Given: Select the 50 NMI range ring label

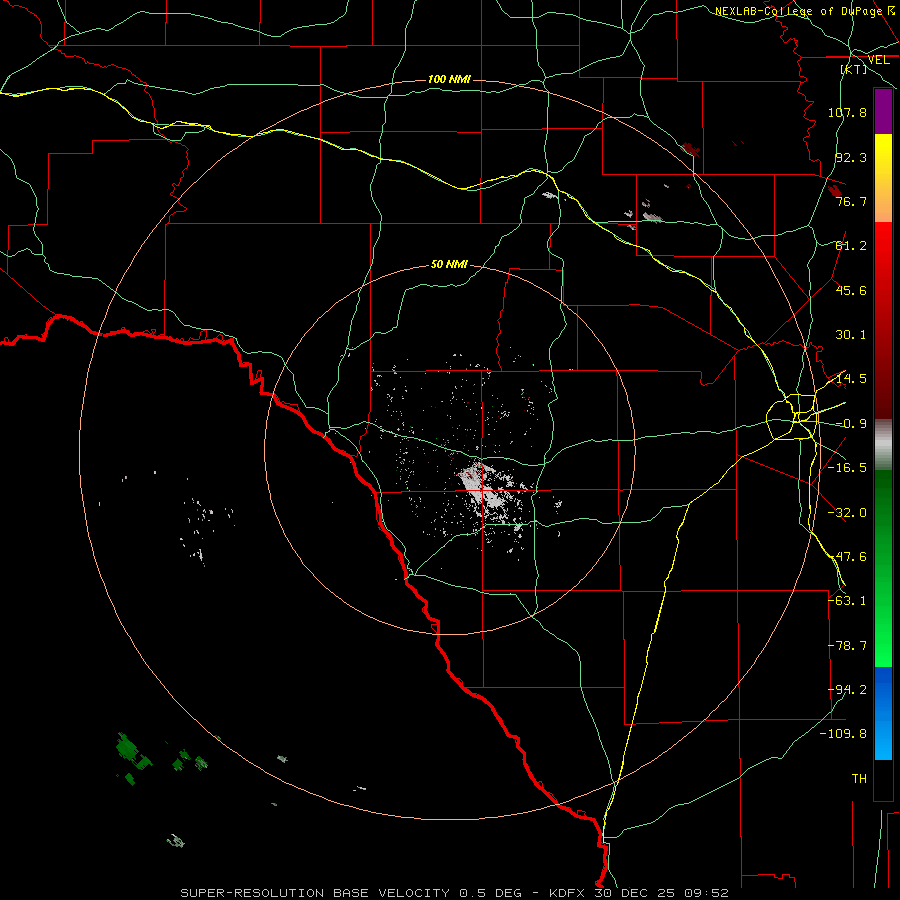Looking at the screenshot, I should 449,264.
